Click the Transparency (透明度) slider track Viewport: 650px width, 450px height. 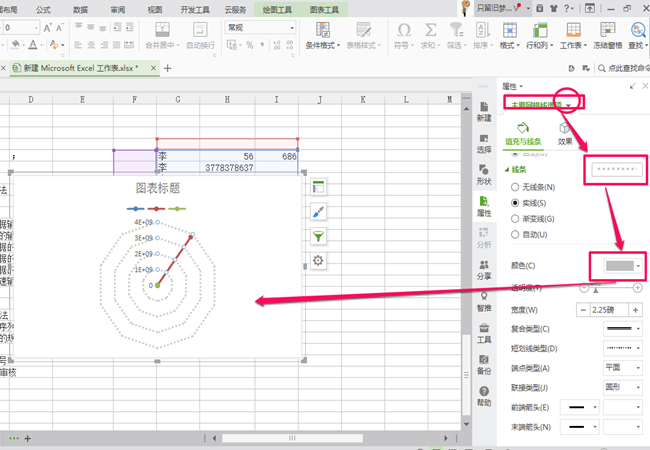tap(610, 287)
